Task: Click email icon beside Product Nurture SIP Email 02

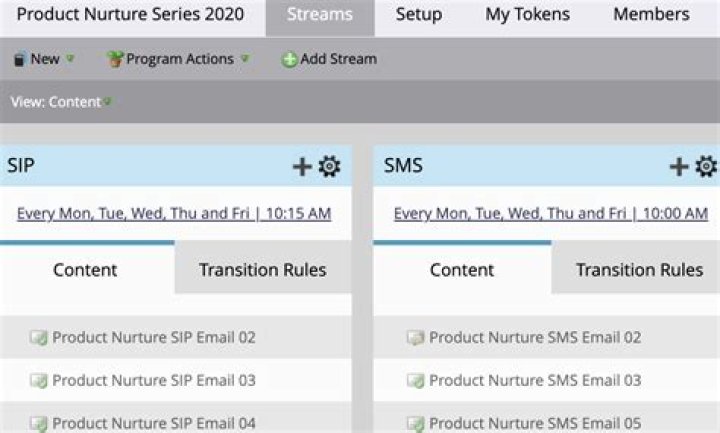Action: [x=39, y=337]
